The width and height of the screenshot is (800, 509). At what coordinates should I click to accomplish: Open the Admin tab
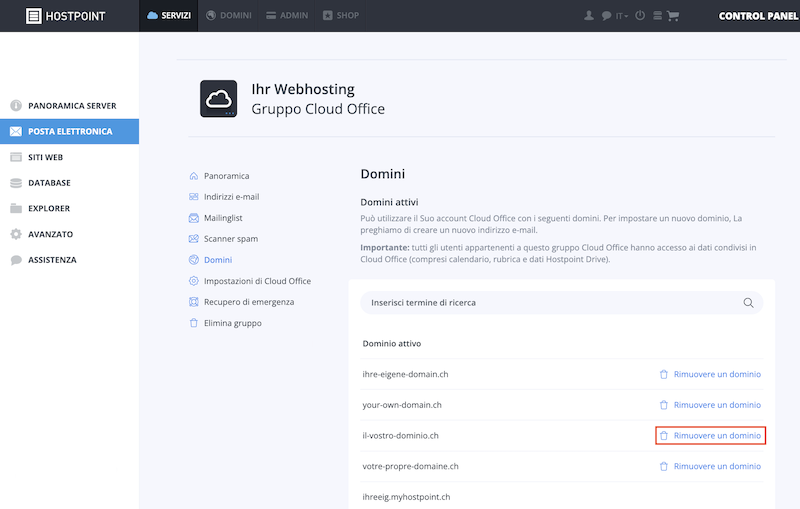(x=287, y=15)
